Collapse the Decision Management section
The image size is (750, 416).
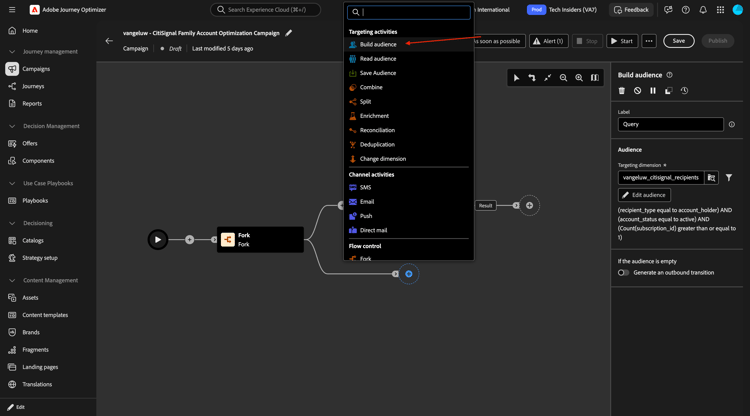click(12, 126)
